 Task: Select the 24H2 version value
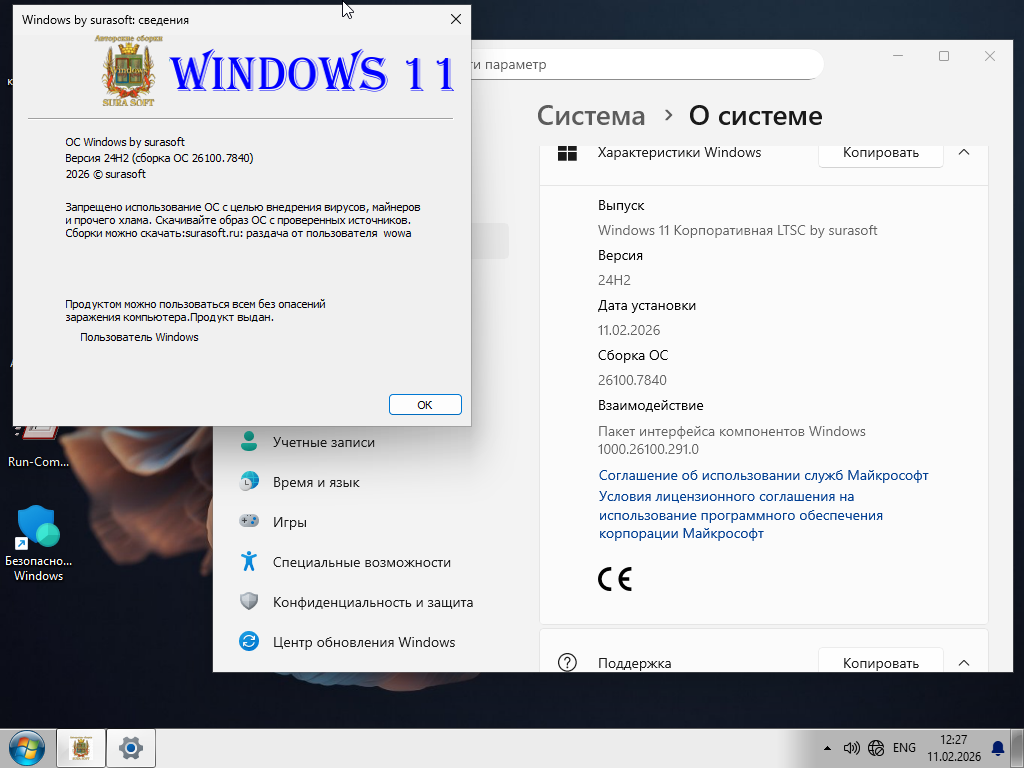(x=614, y=280)
